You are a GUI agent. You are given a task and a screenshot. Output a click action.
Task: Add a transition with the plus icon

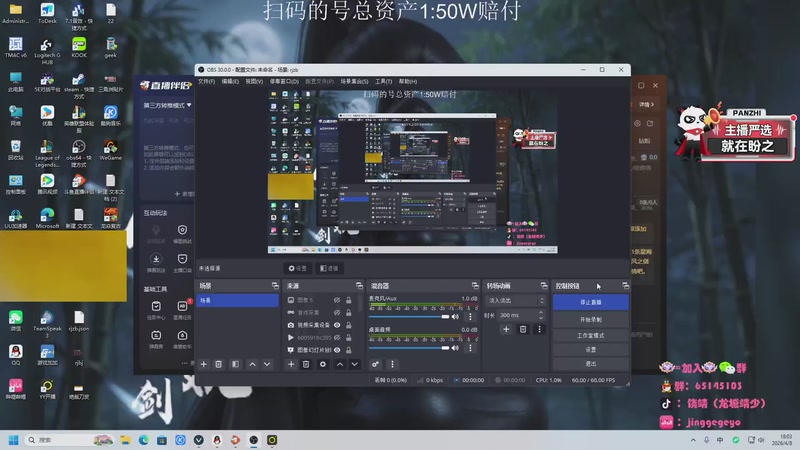coord(506,329)
